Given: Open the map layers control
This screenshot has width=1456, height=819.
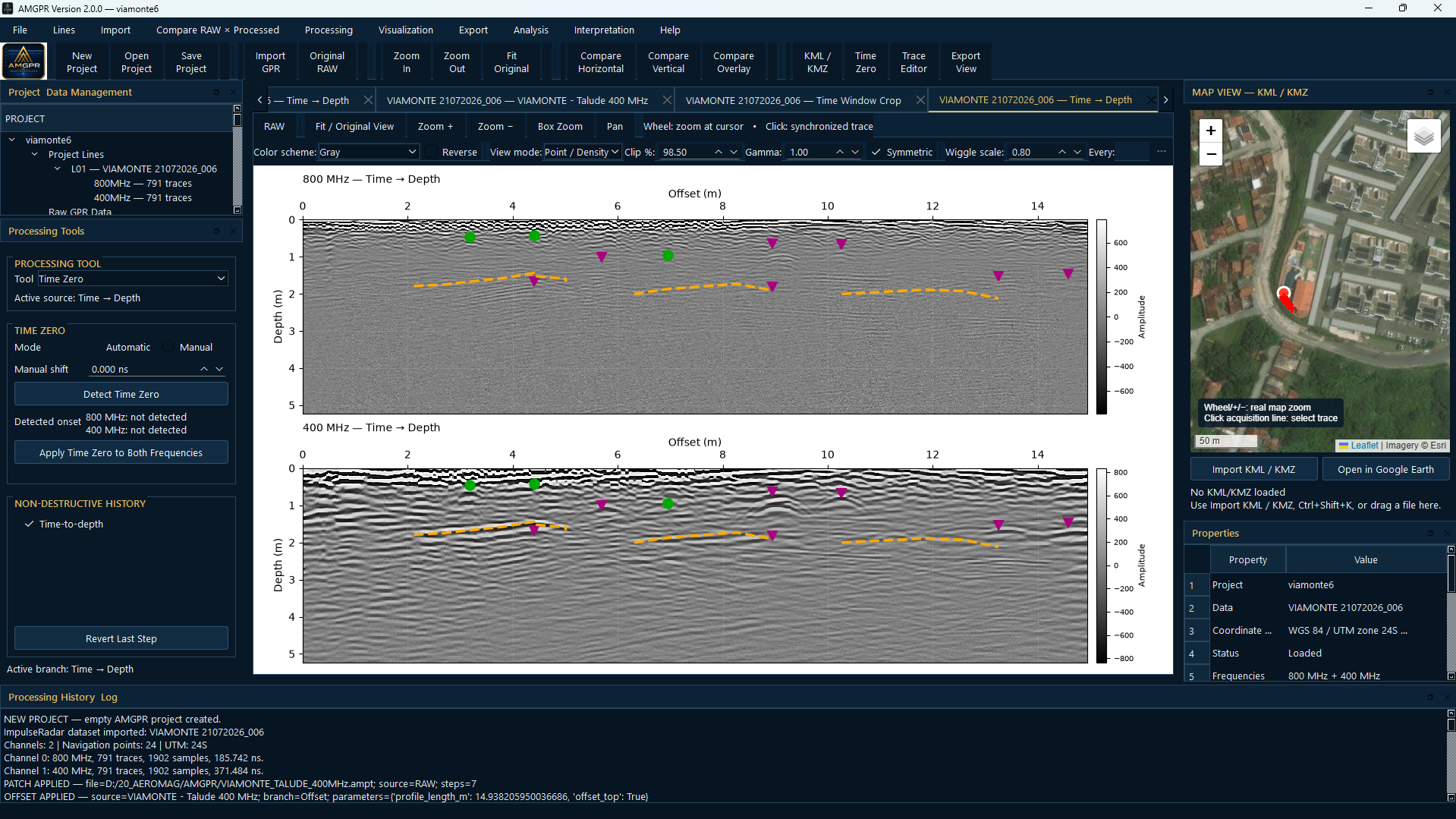Looking at the screenshot, I should click(1424, 136).
